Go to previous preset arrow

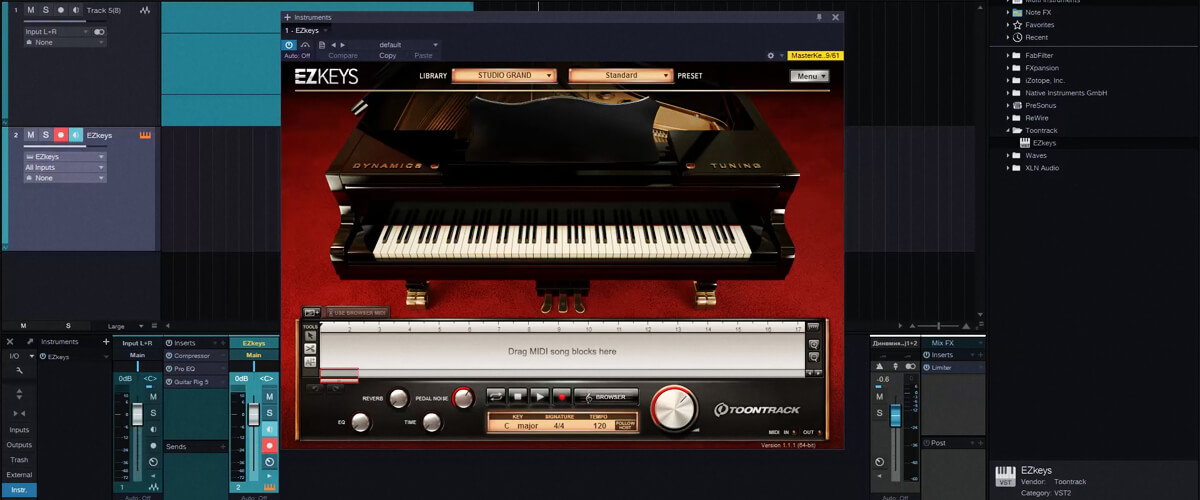(x=333, y=45)
